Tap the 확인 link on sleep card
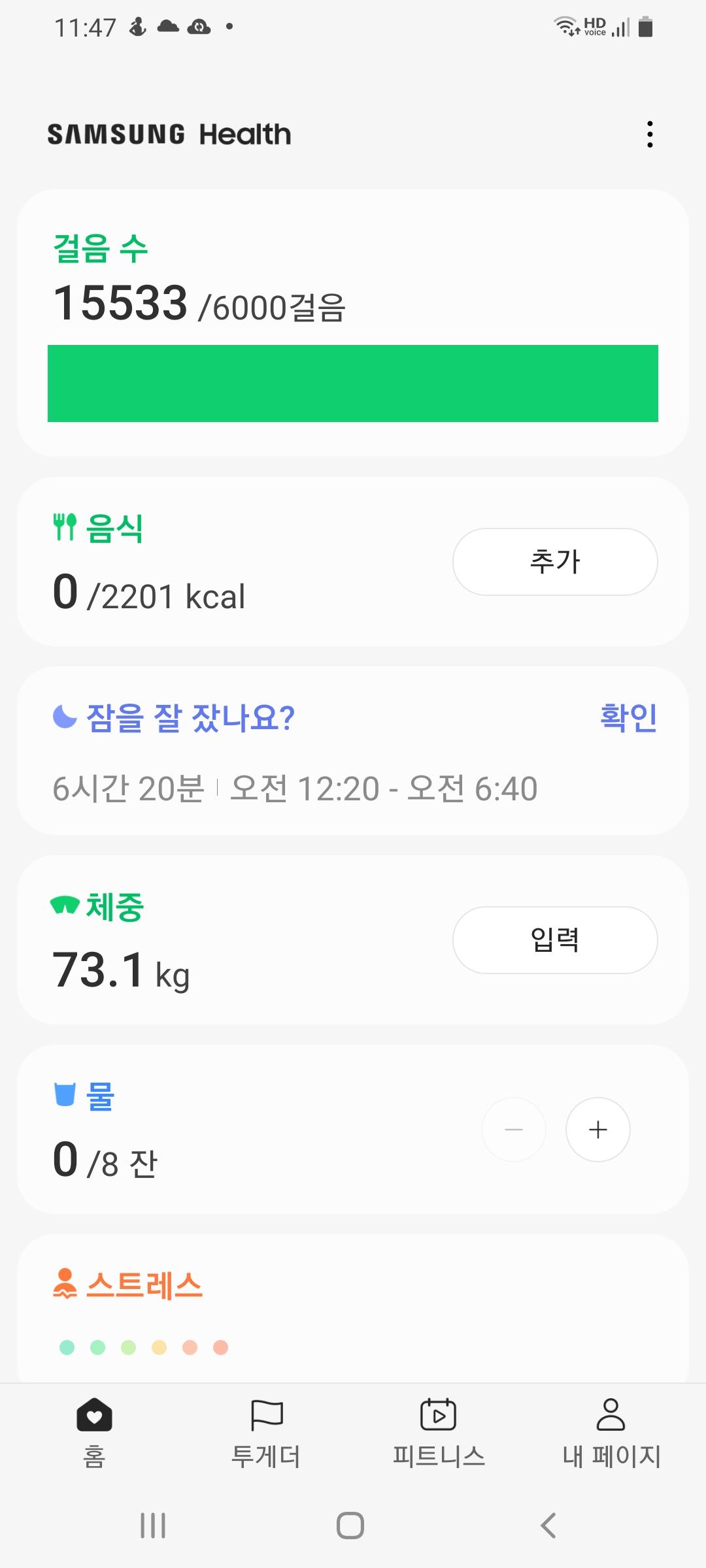This screenshot has width=706, height=1568. (628, 717)
